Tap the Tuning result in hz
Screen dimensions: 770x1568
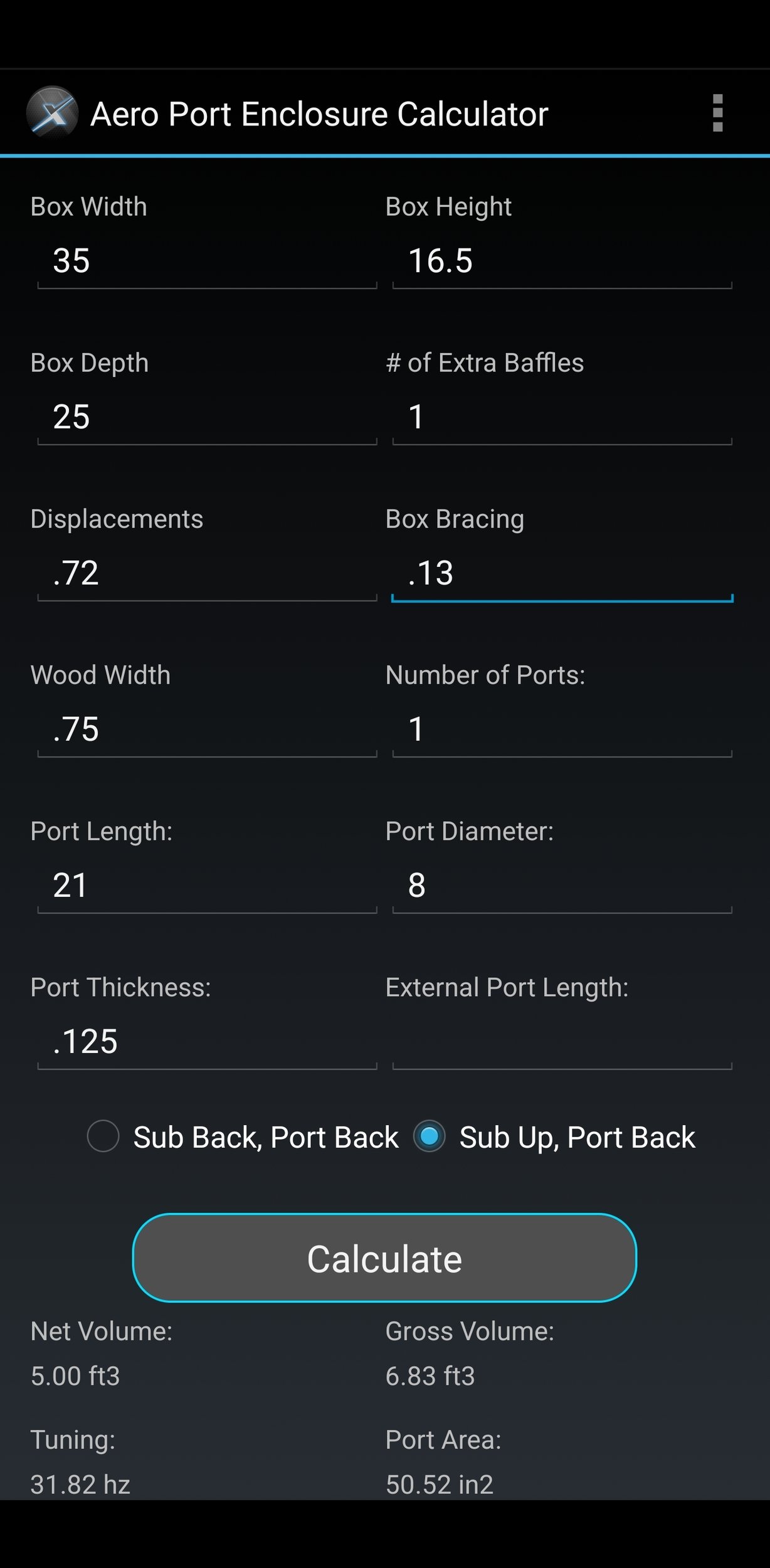pyautogui.click(x=80, y=1484)
